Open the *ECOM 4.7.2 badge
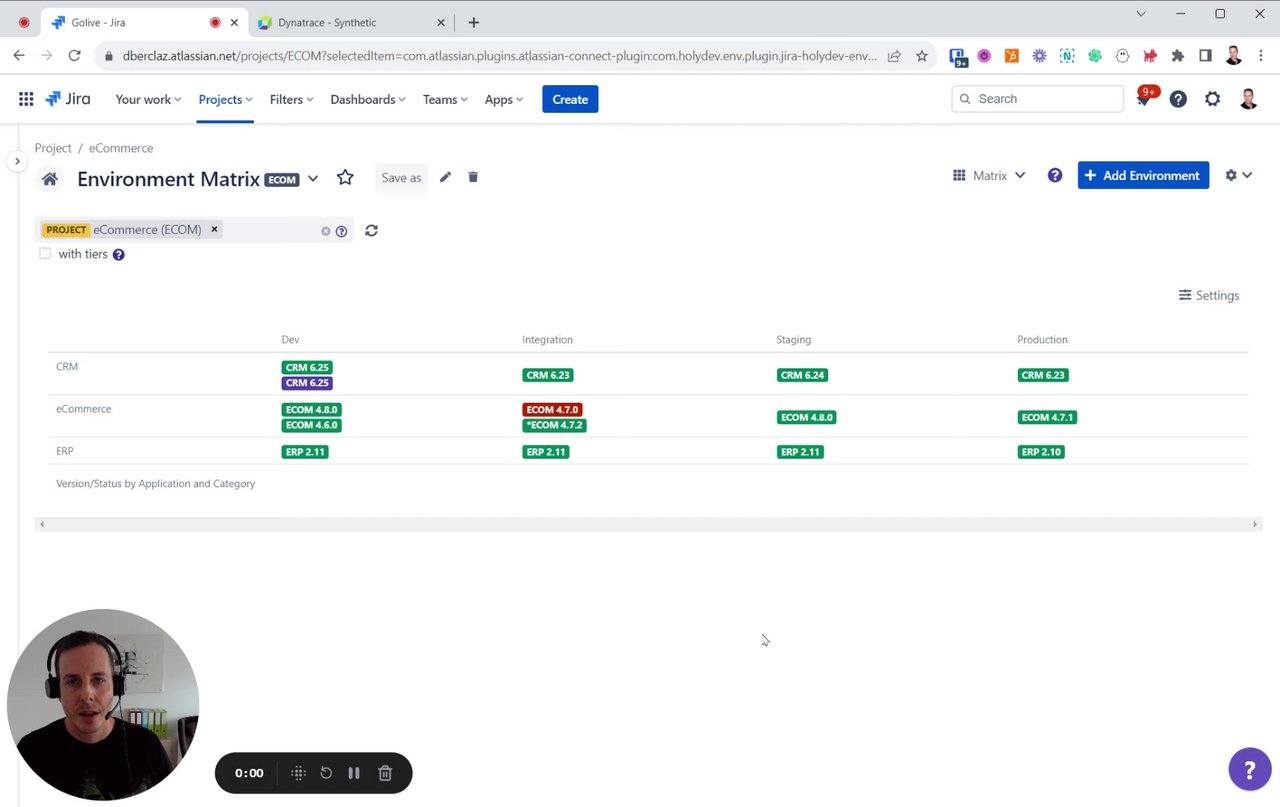 554,425
